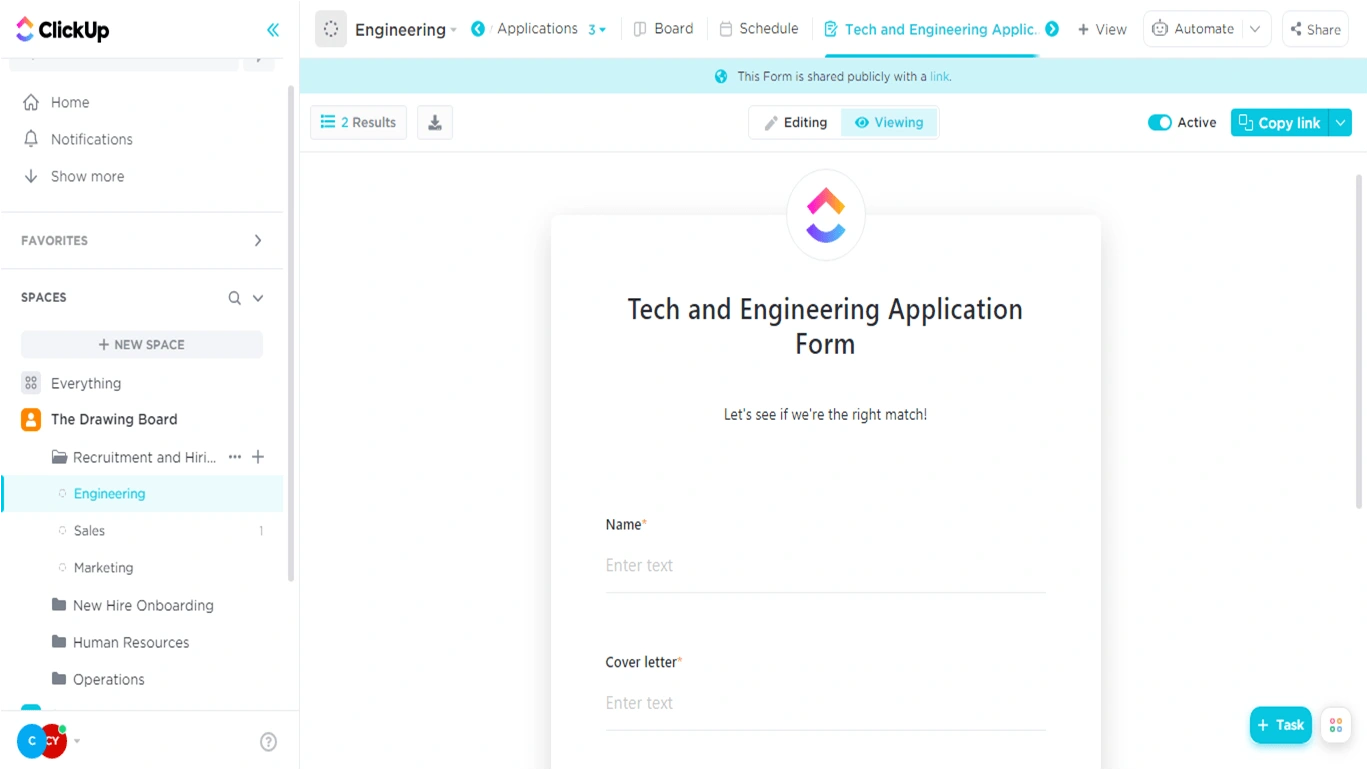
Task: Open Recruitment folder ellipsis options
Action: (x=235, y=457)
